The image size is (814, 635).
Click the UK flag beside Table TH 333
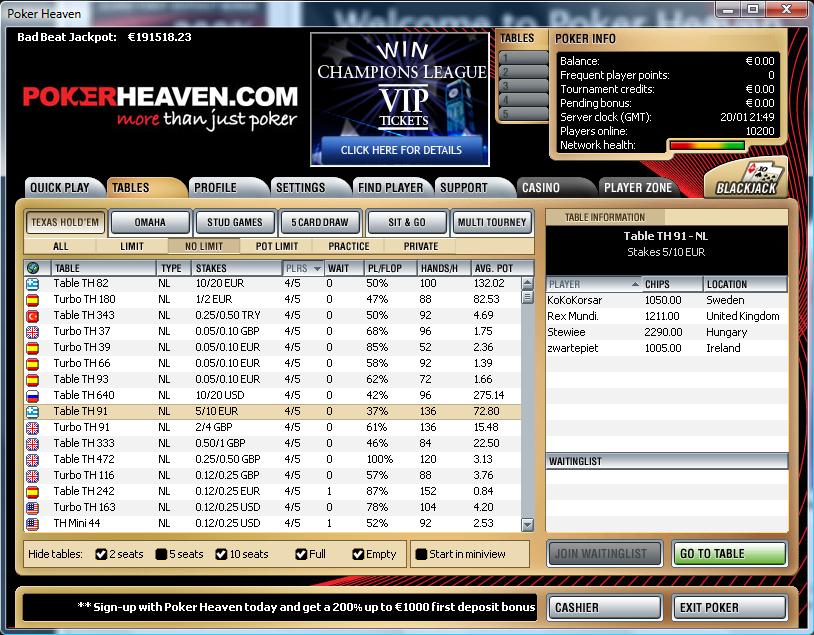click(x=32, y=444)
